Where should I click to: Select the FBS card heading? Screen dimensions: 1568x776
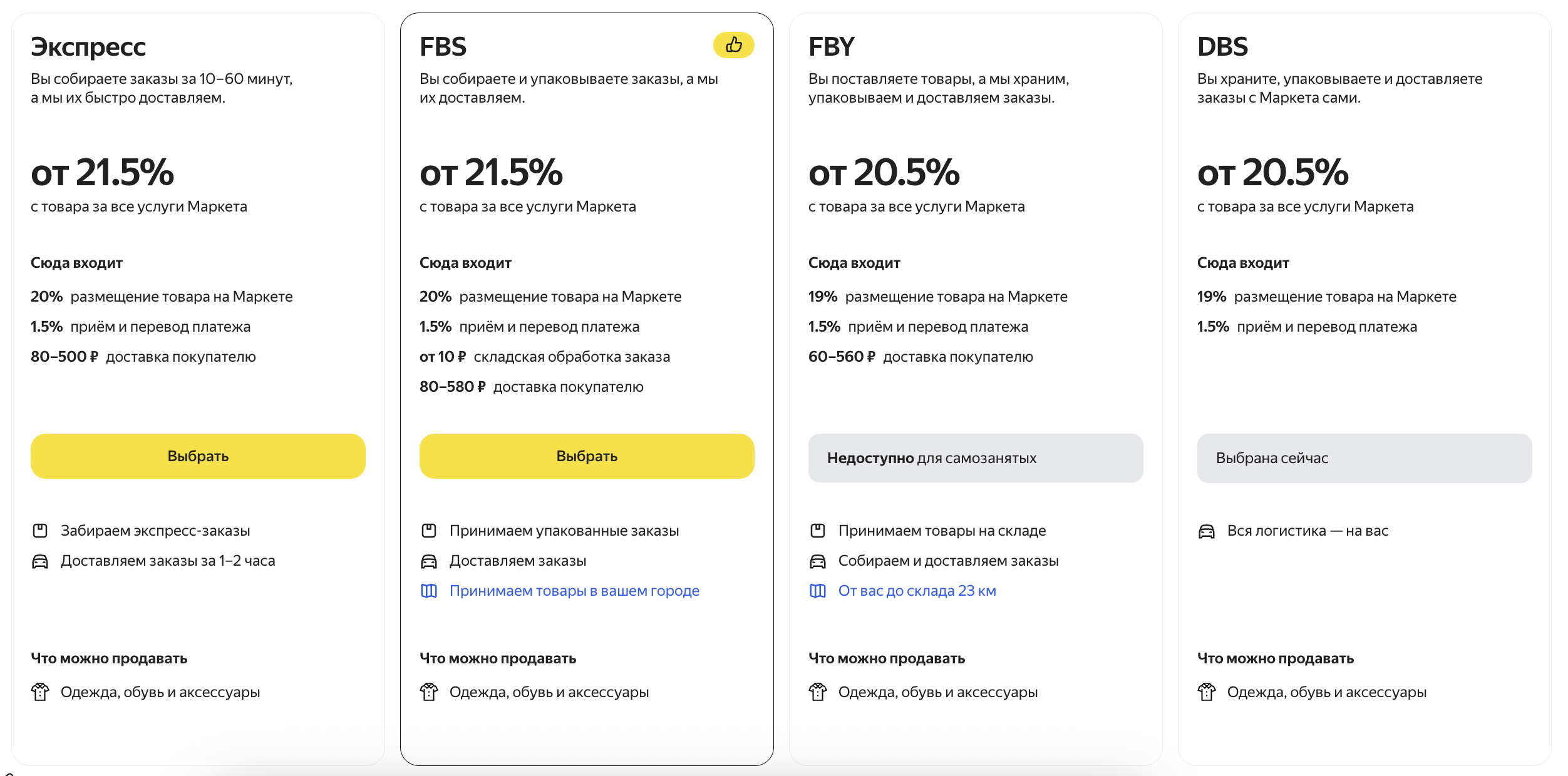pyautogui.click(x=443, y=46)
